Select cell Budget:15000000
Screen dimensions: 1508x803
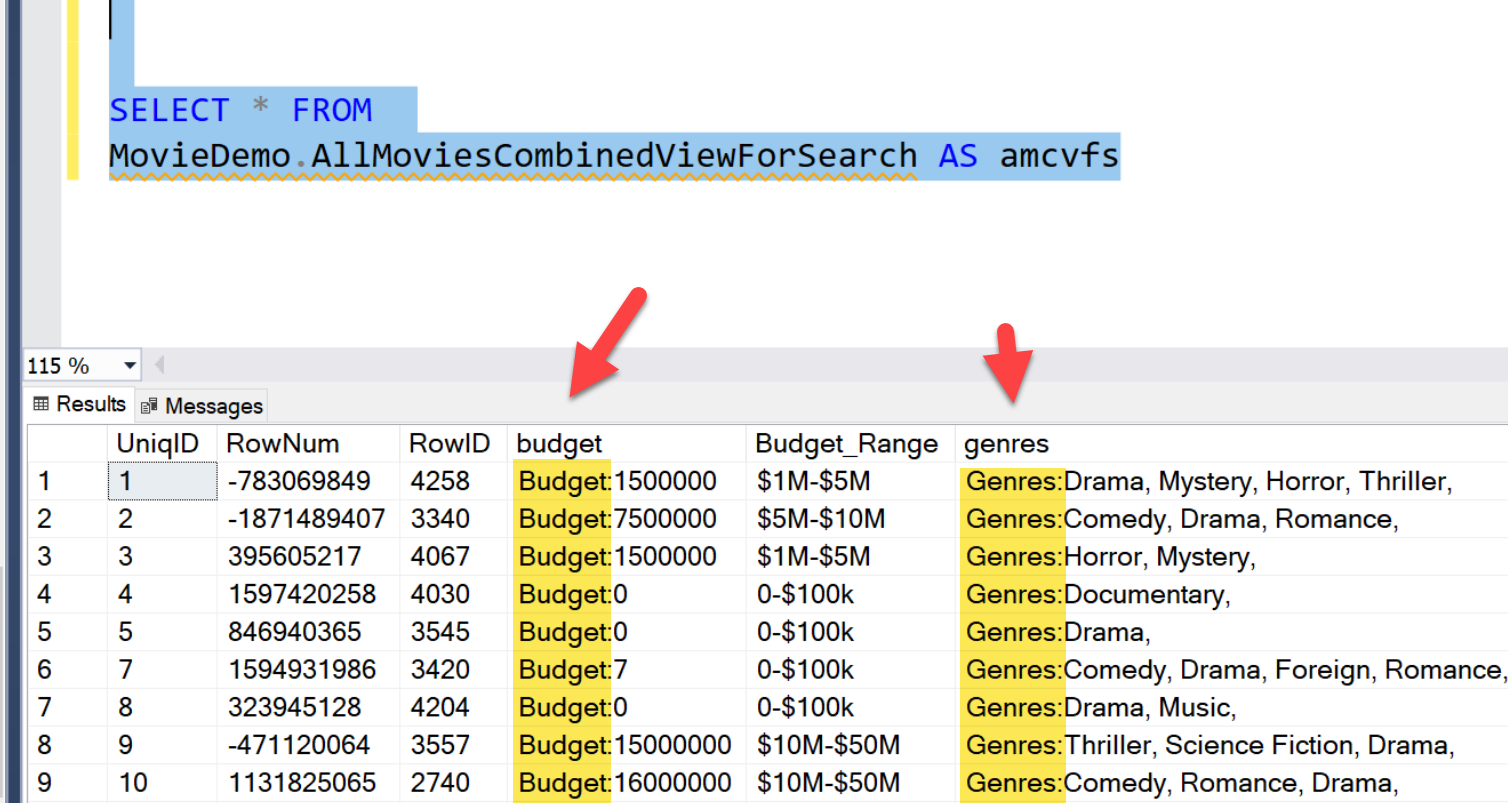coord(627,745)
